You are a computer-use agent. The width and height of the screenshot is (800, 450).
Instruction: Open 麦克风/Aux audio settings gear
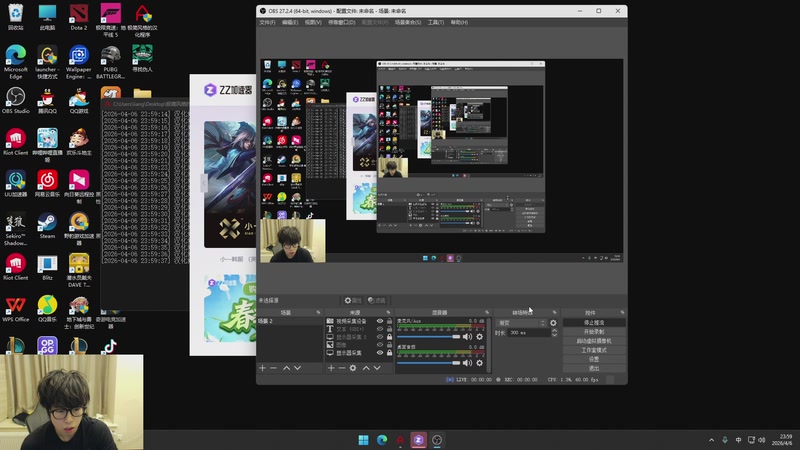click(x=480, y=337)
